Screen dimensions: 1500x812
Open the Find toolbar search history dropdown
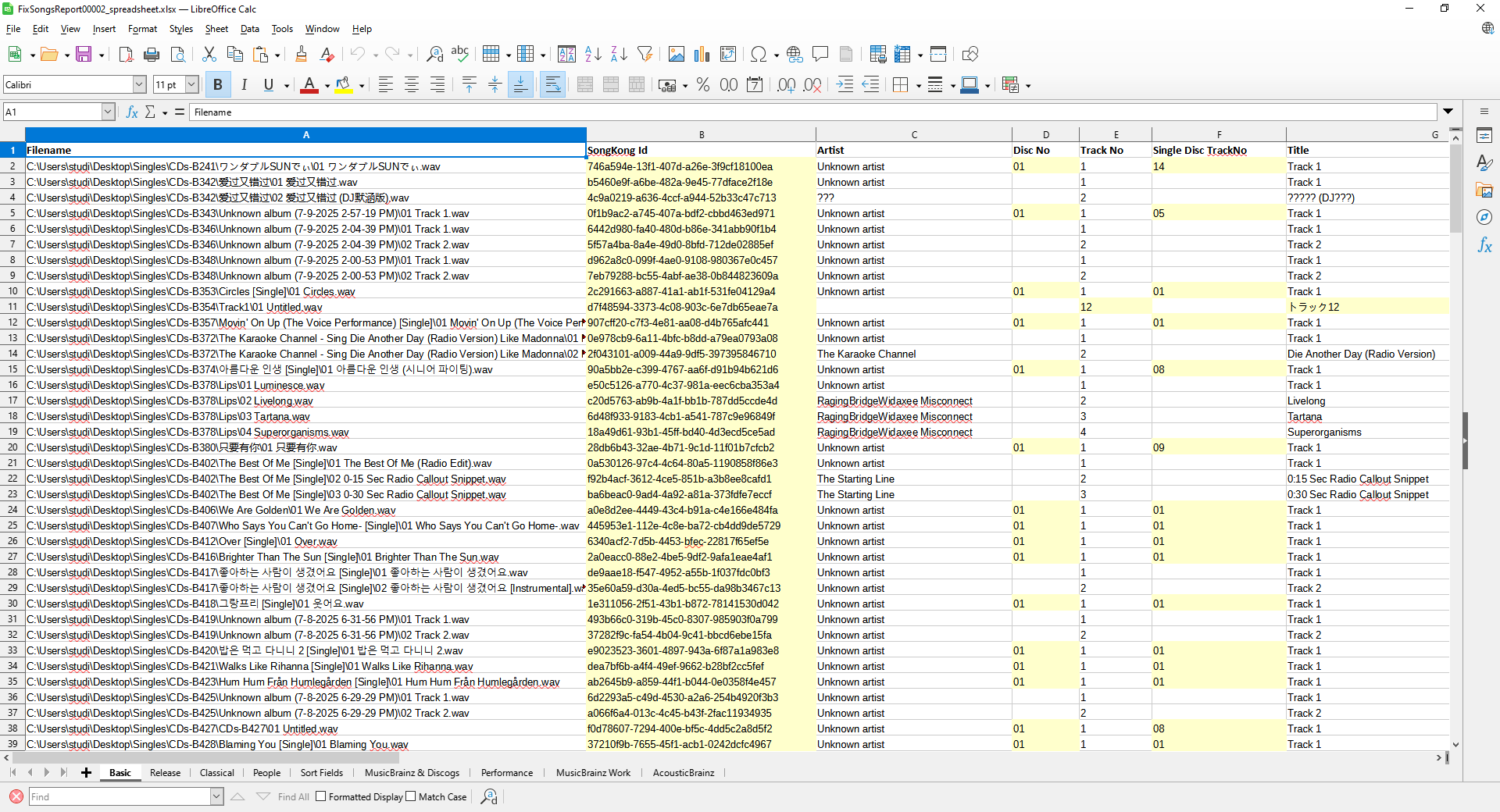pos(216,796)
